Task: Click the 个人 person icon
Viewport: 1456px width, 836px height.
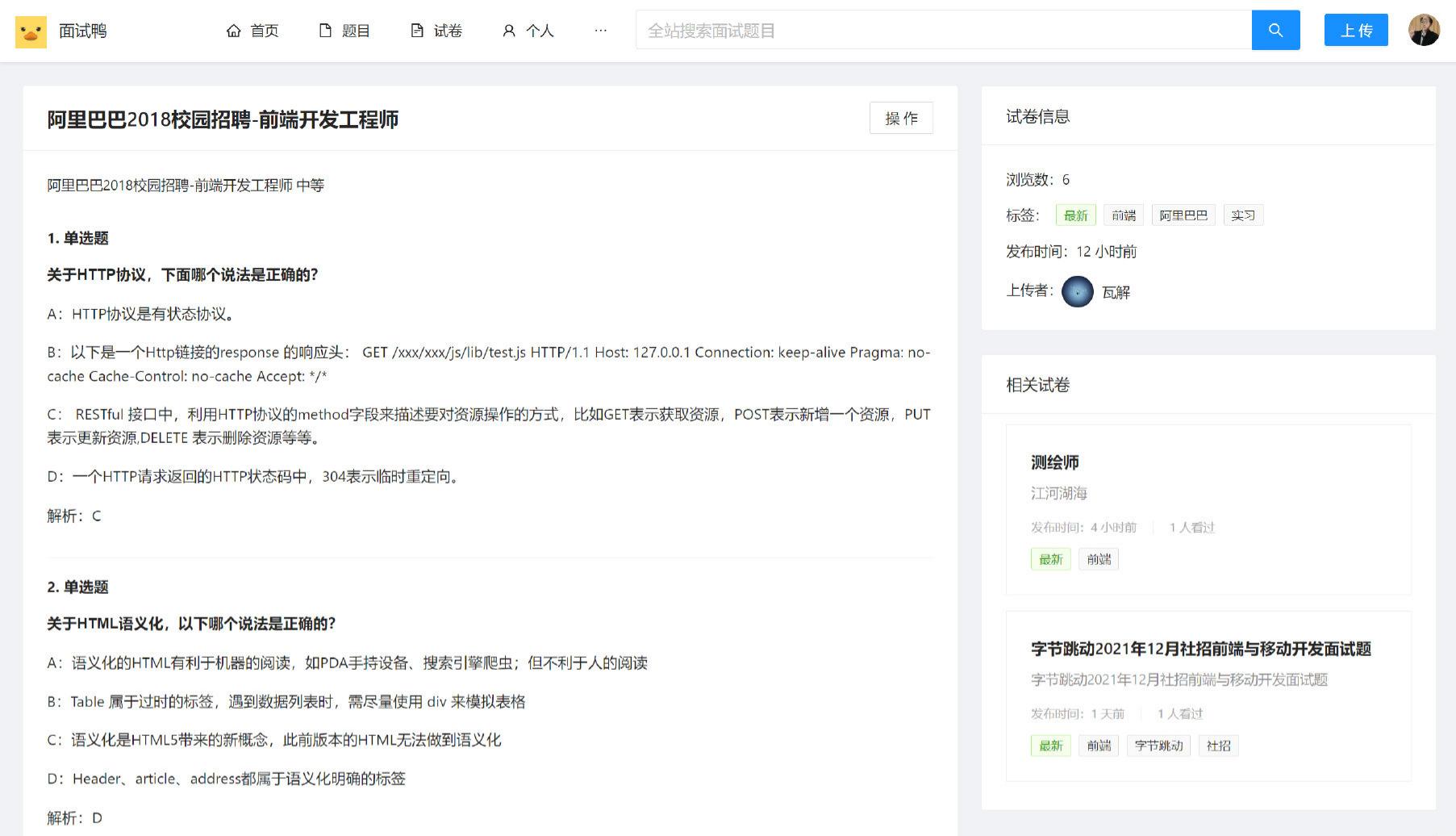Action: (x=508, y=30)
